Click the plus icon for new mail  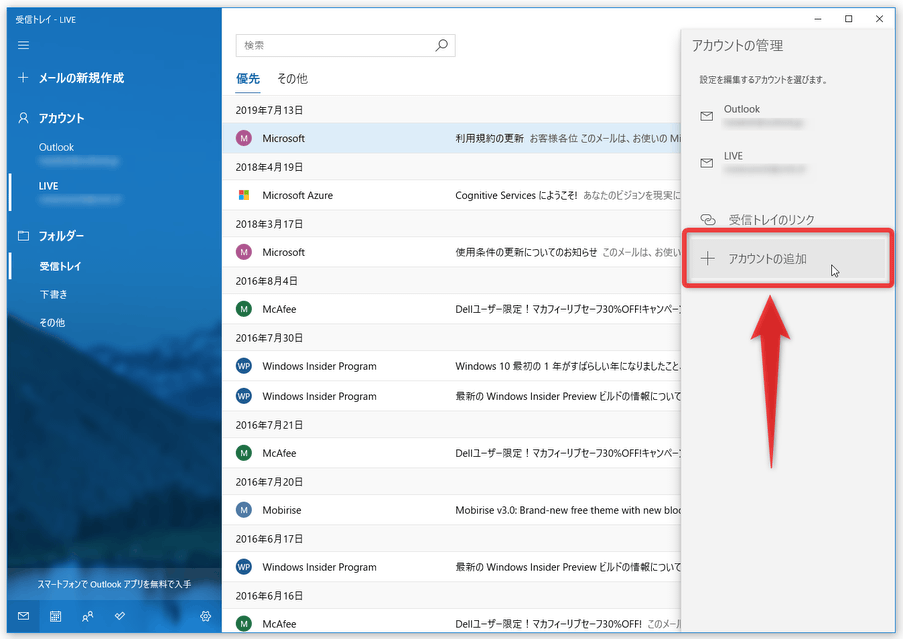[x=23, y=78]
